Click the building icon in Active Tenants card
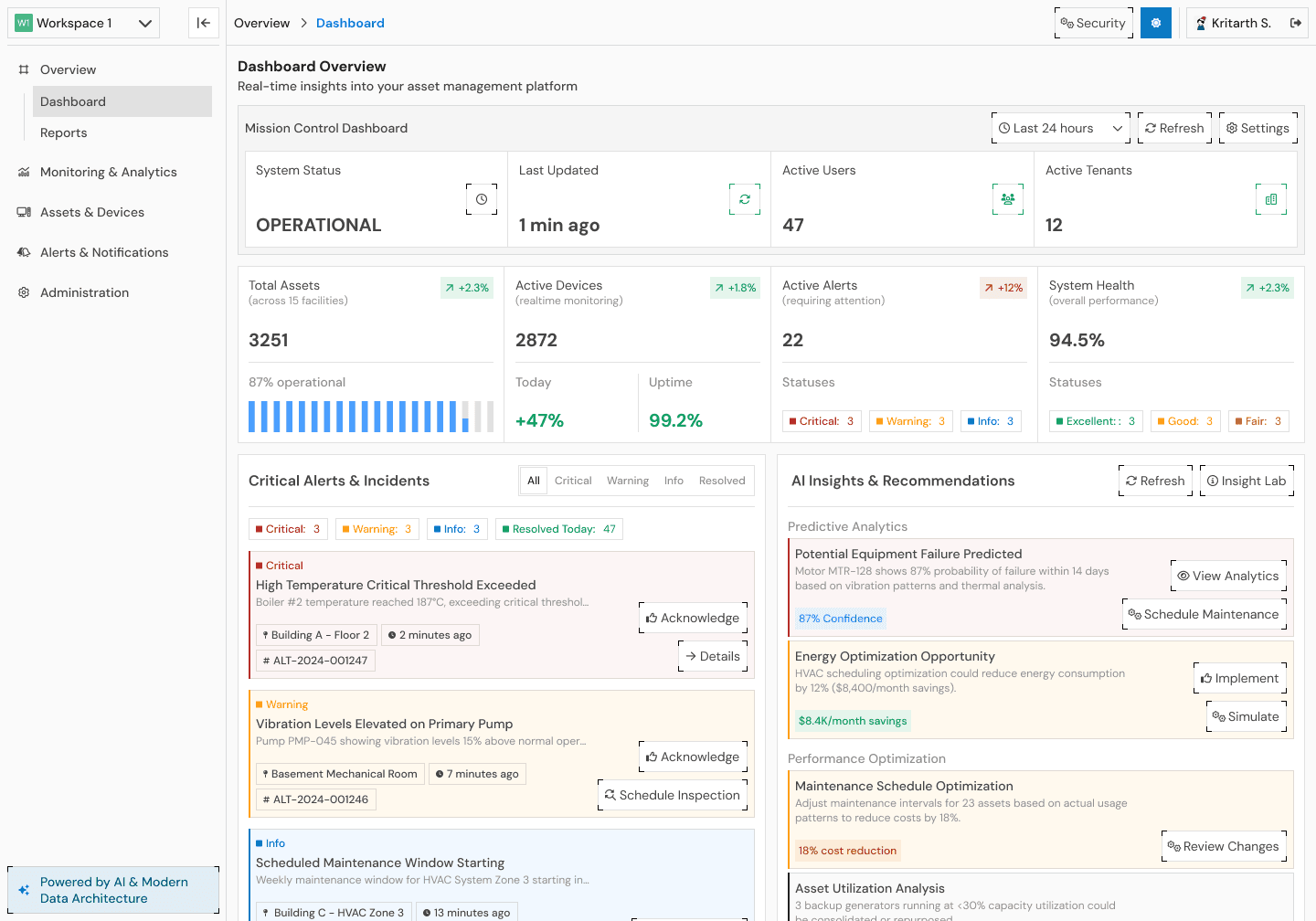 click(1271, 199)
